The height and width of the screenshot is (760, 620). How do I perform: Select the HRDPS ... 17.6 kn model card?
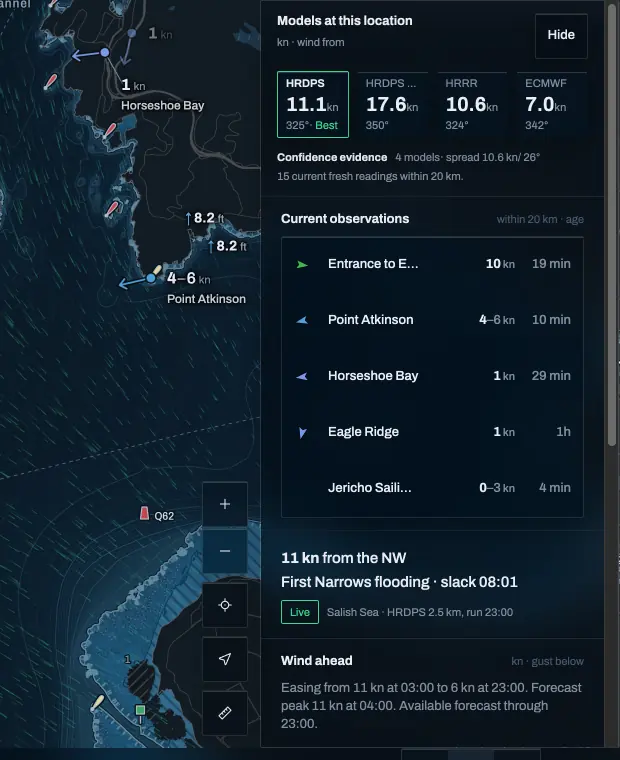[x=392, y=104]
